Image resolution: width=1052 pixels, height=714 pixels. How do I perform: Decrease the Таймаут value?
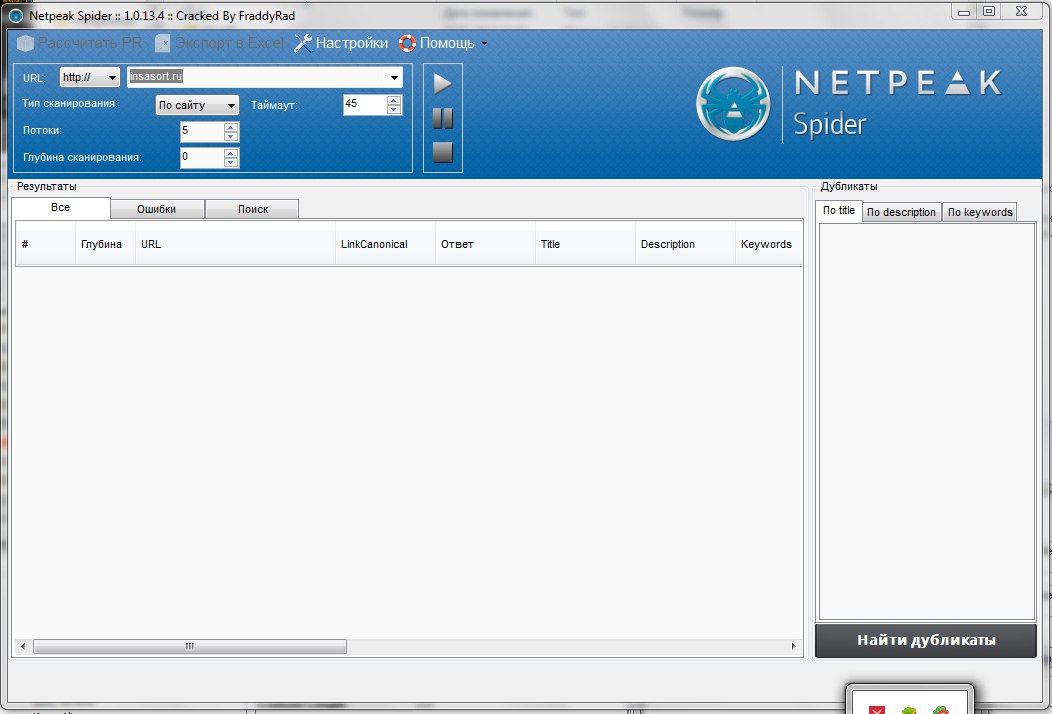click(x=394, y=109)
